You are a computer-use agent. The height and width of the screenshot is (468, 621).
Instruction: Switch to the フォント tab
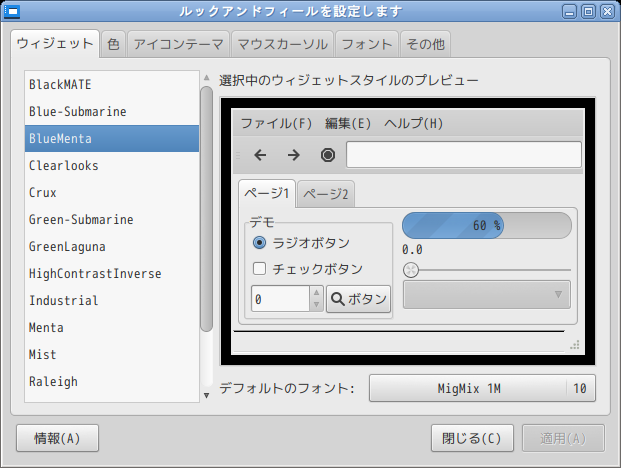(x=367, y=44)
